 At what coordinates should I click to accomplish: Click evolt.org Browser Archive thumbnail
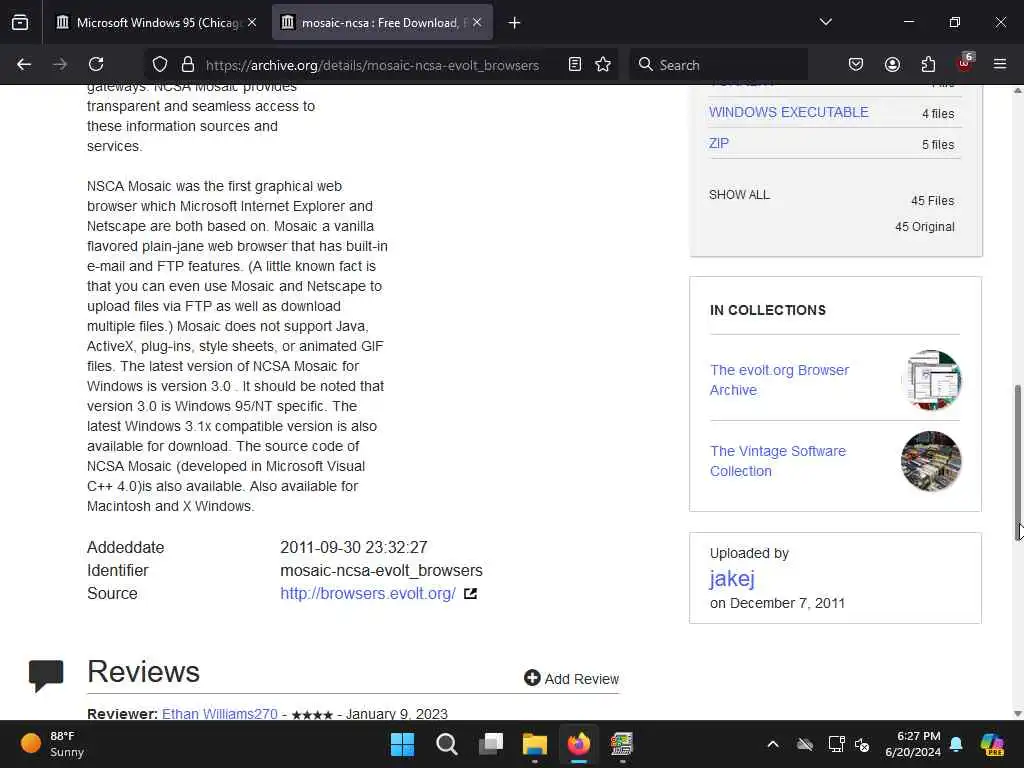(x=931, y=380)
